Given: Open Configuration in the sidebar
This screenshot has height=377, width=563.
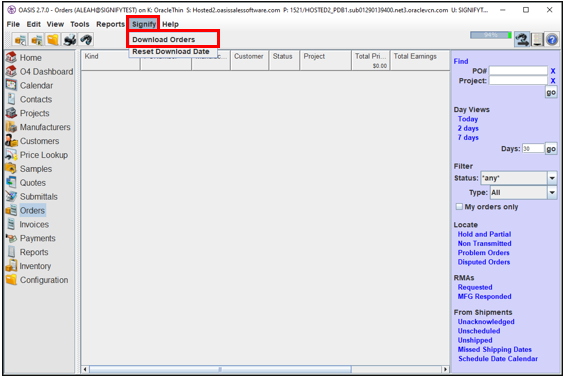Looking at the screenshot, I should pyautogui.click(x=37, y=280).
